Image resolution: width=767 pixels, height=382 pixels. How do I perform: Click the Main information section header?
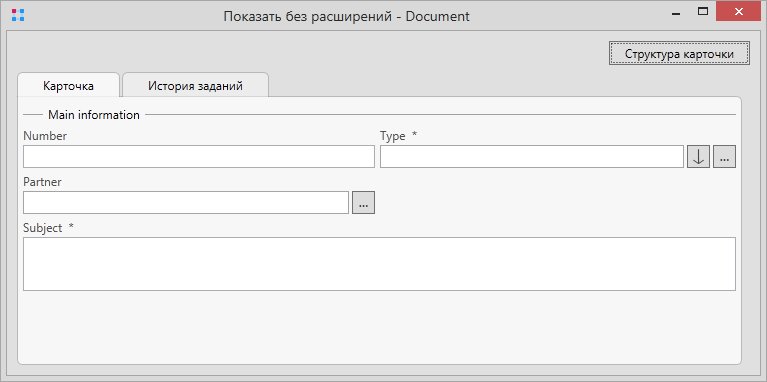tap(94, 115)
